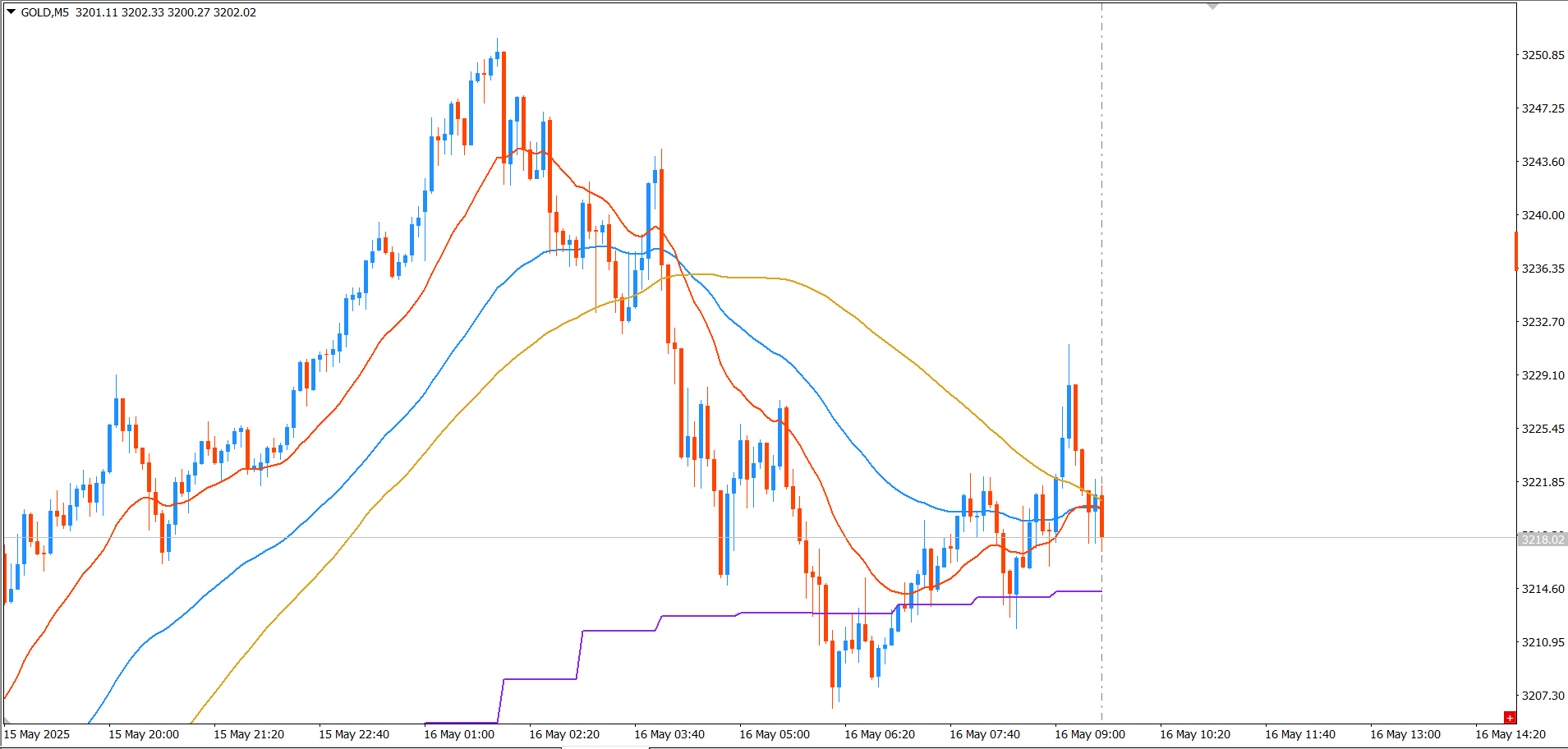
Task: Click the 16 May 09:00 time label
Action: (x=1090, y=734)
